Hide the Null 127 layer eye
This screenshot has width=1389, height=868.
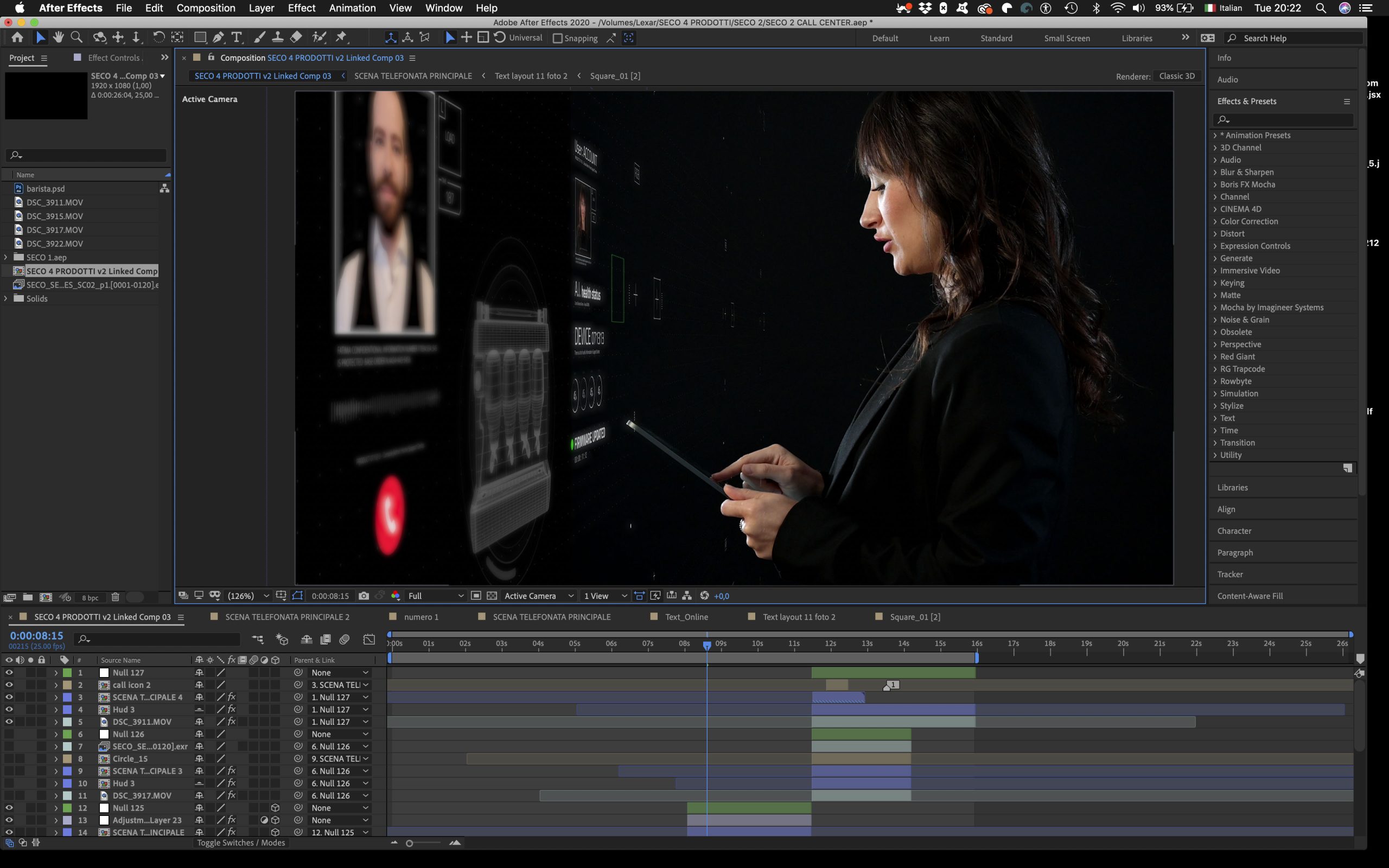9,672
